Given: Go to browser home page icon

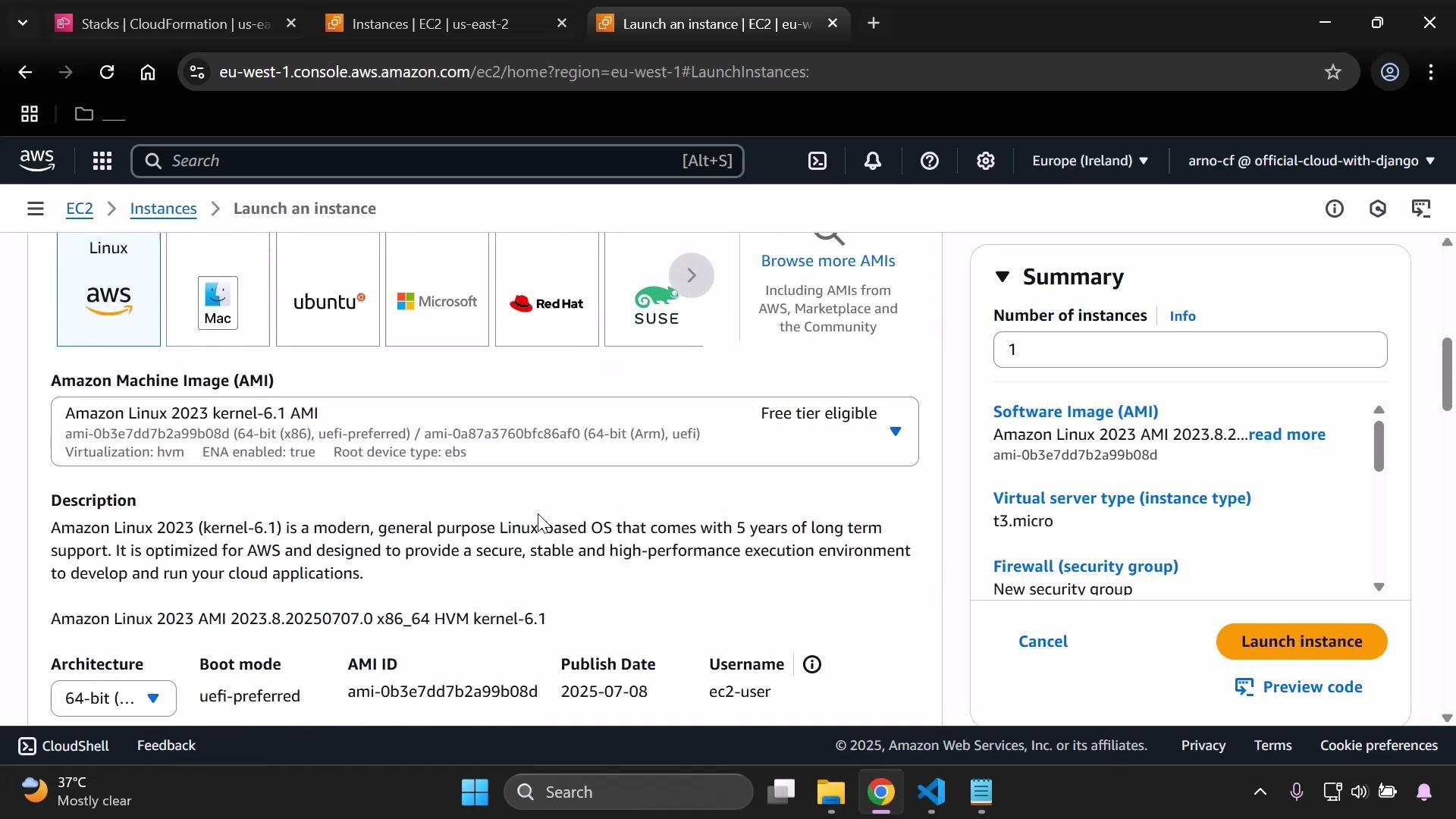Looking at the screenshot, I should [148, 72].
